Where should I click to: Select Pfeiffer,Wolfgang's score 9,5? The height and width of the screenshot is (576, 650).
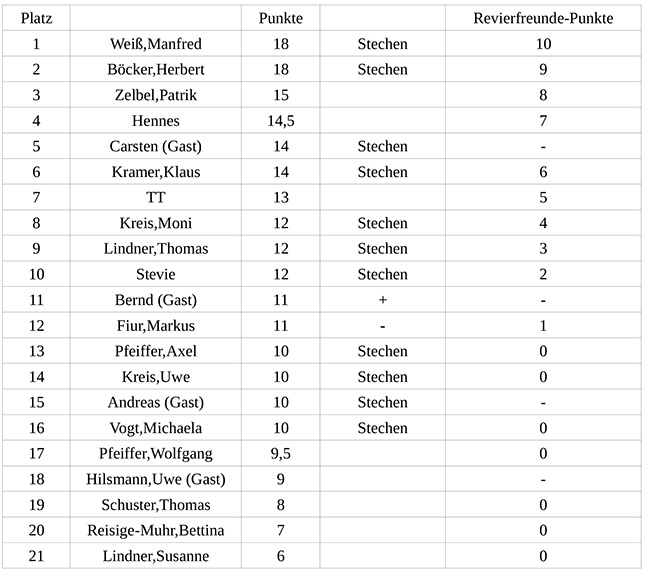281,454
